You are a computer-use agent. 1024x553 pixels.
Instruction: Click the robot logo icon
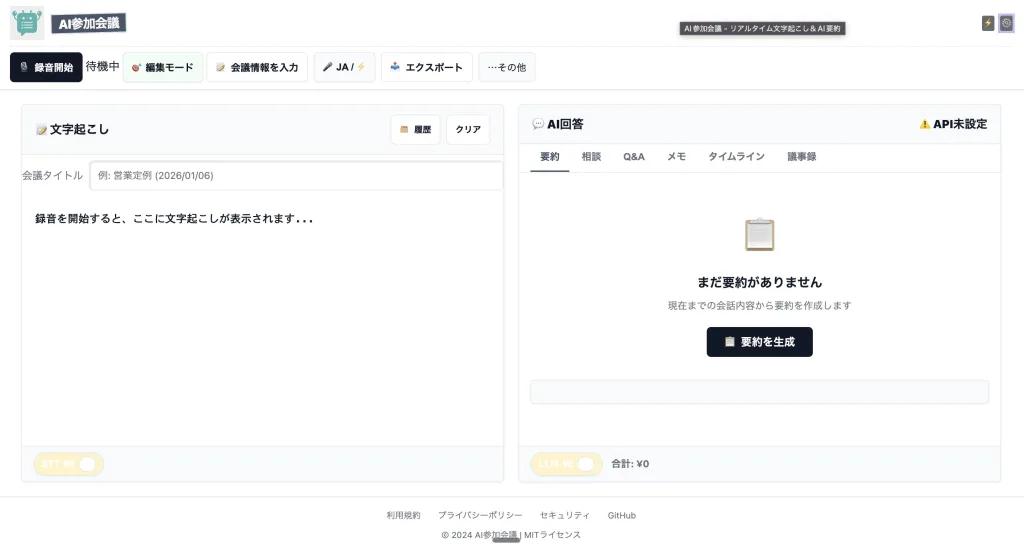[x=27, y=23]
